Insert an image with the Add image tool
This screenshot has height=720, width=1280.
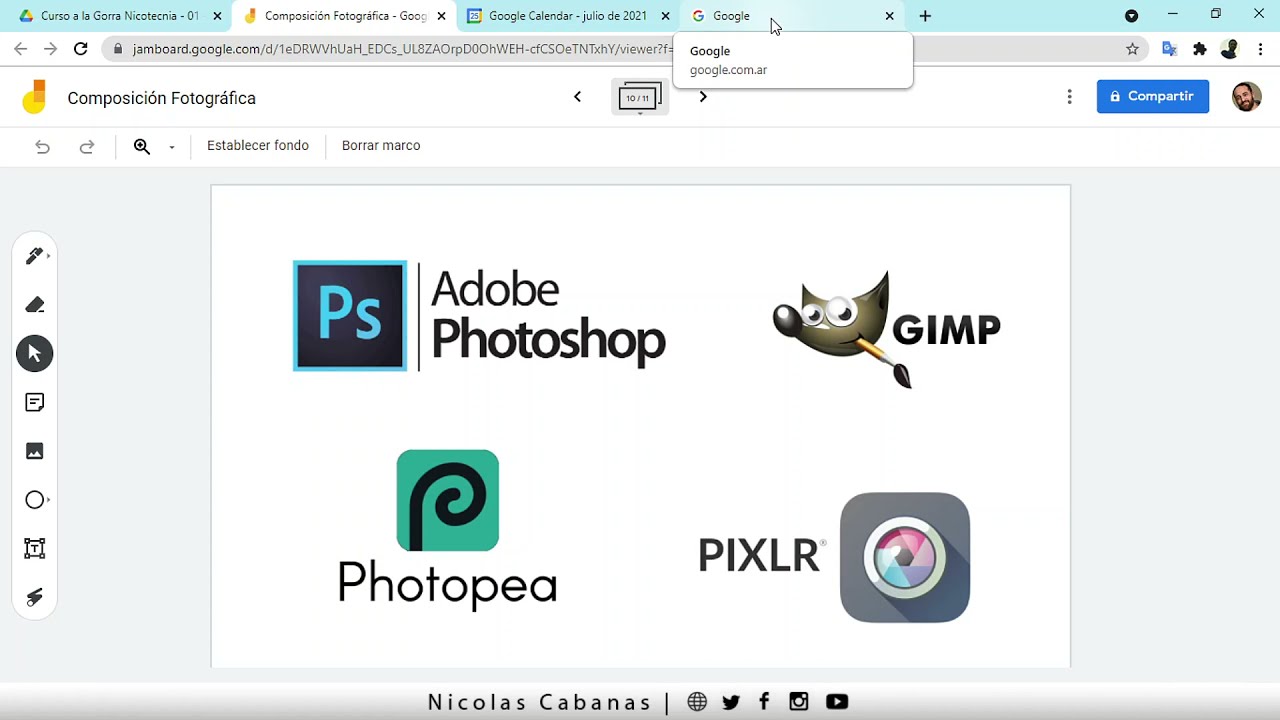click(x=35, y=451)
